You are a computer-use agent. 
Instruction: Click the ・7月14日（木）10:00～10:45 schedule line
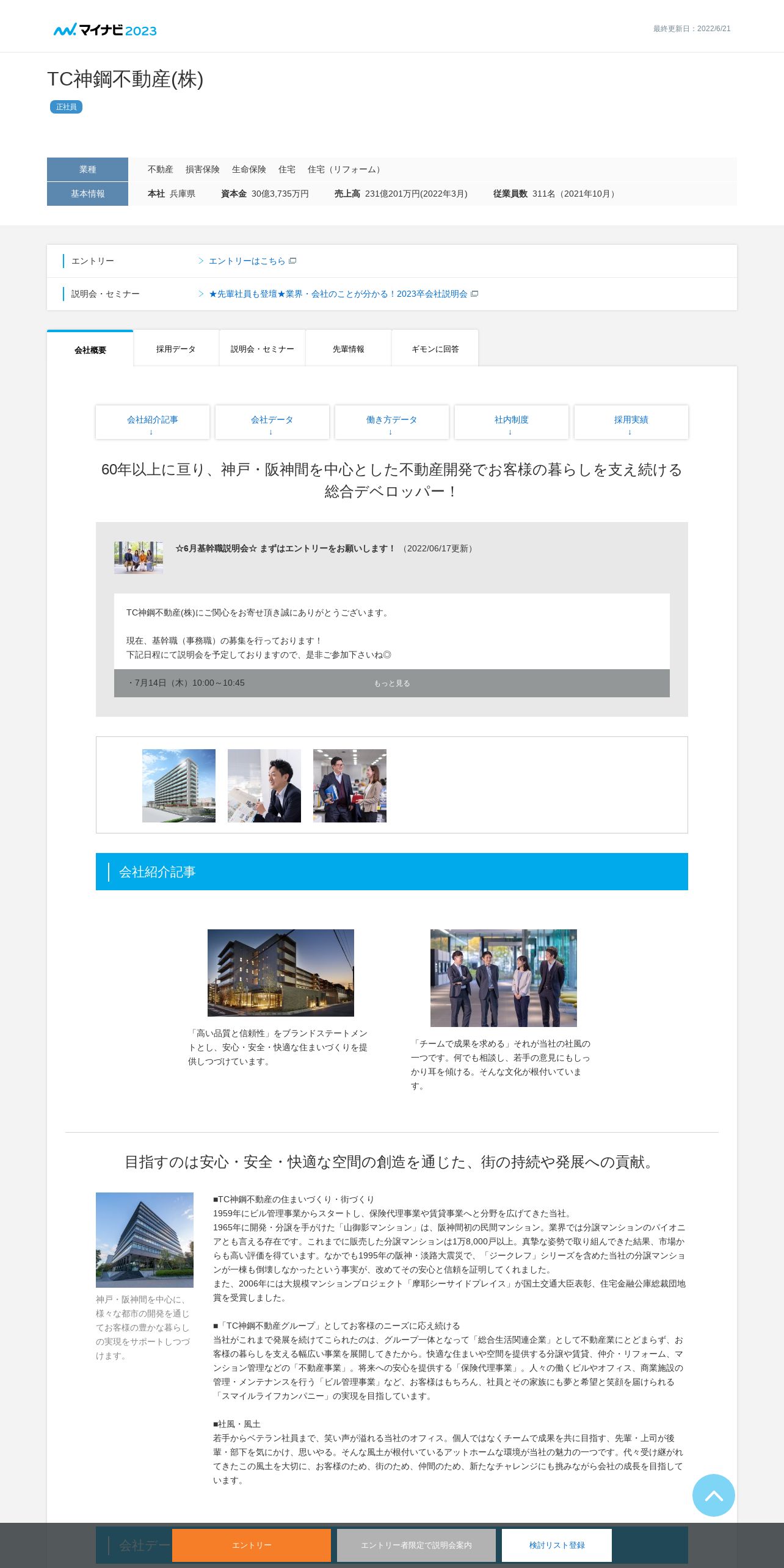click(x=186, y=683)
